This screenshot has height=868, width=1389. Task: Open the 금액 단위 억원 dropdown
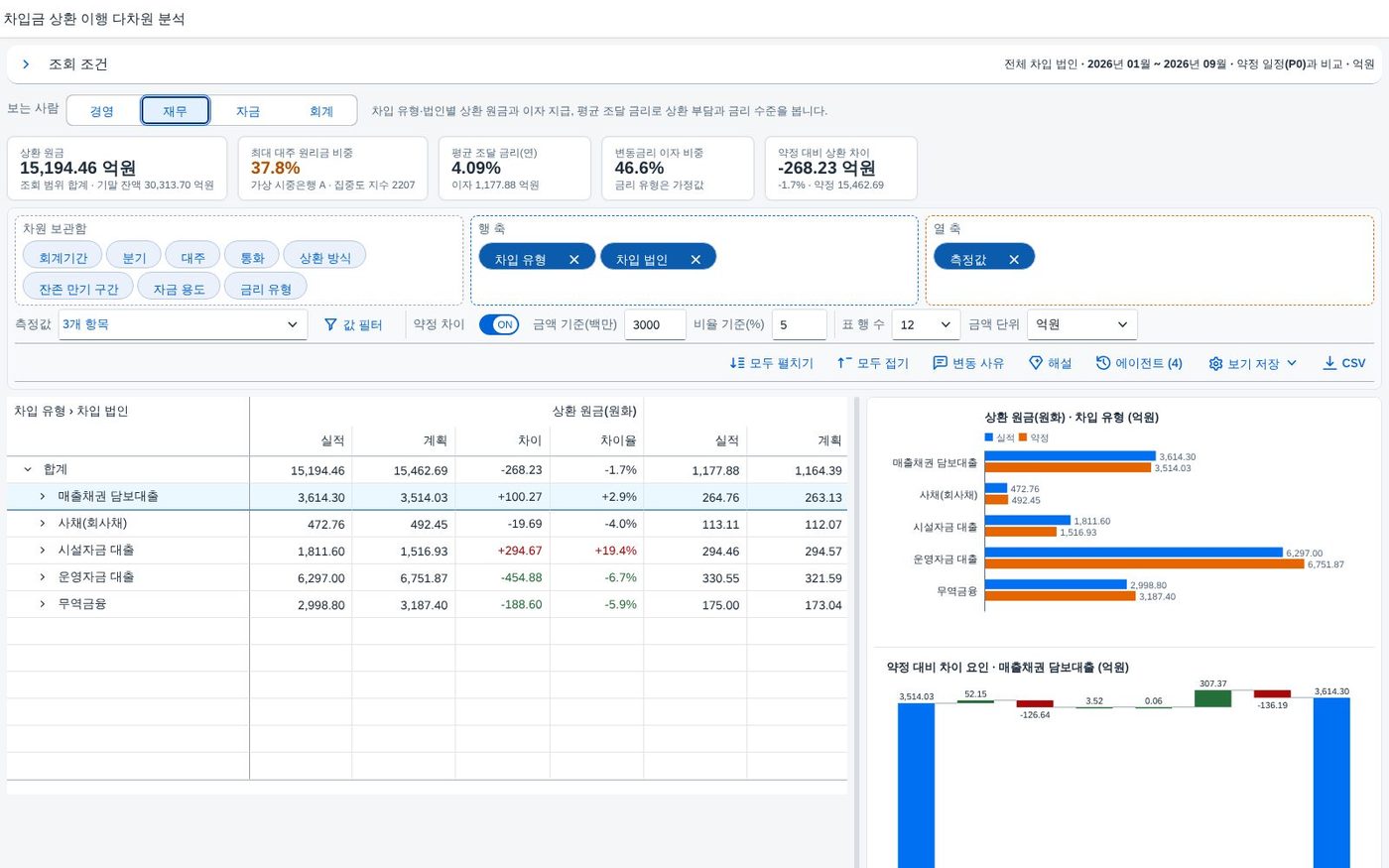point(1082,324)
